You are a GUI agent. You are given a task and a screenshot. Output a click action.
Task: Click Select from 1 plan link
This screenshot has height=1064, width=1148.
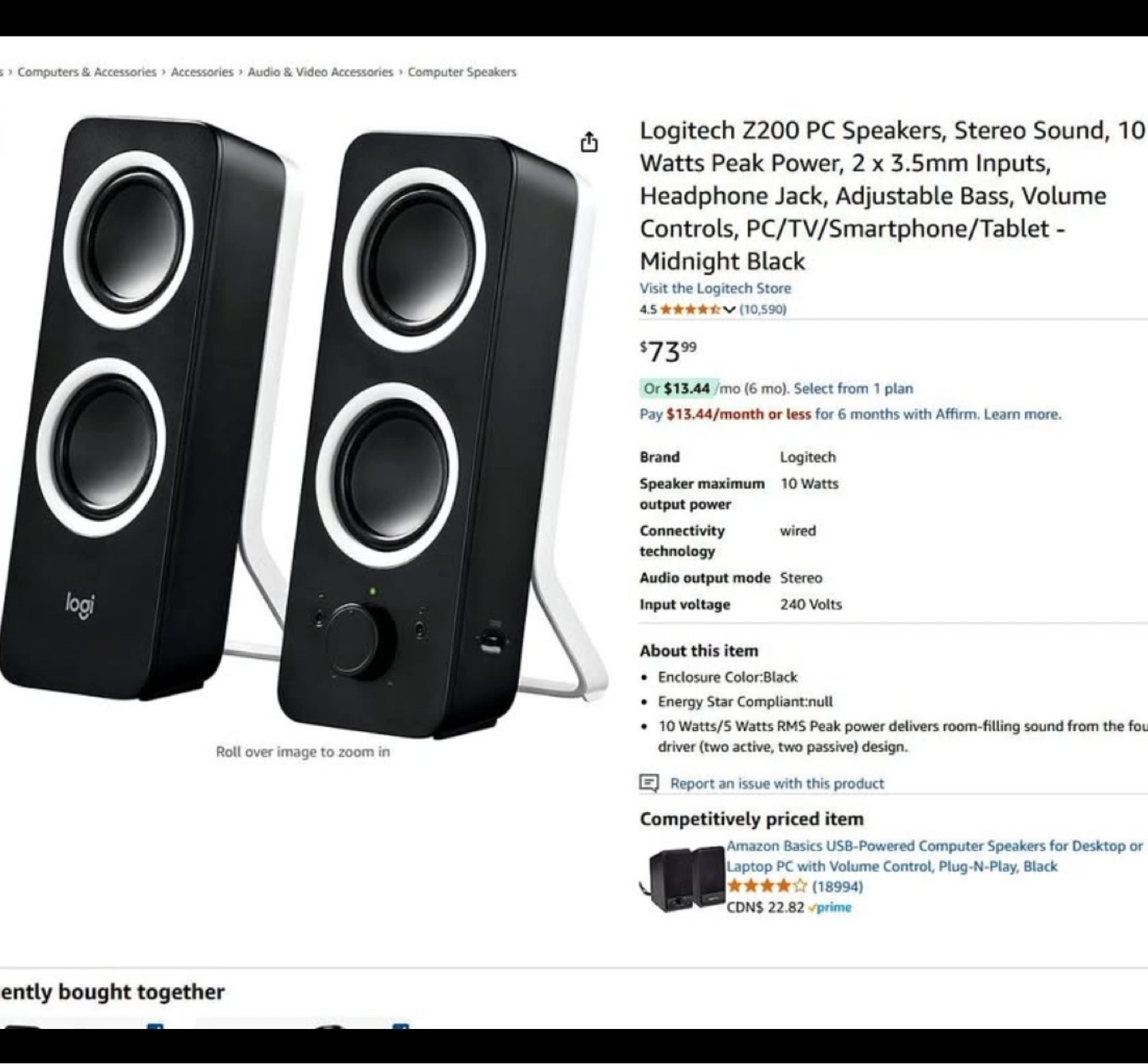point(854,389)
